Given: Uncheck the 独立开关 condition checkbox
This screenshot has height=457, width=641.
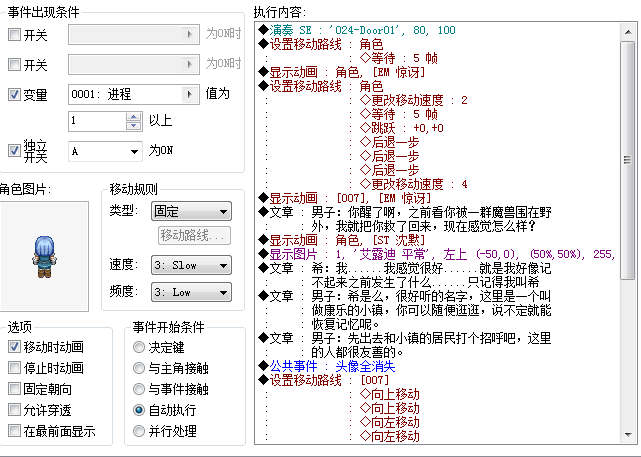Looking at the screenshot, I should tap(14, 151).
